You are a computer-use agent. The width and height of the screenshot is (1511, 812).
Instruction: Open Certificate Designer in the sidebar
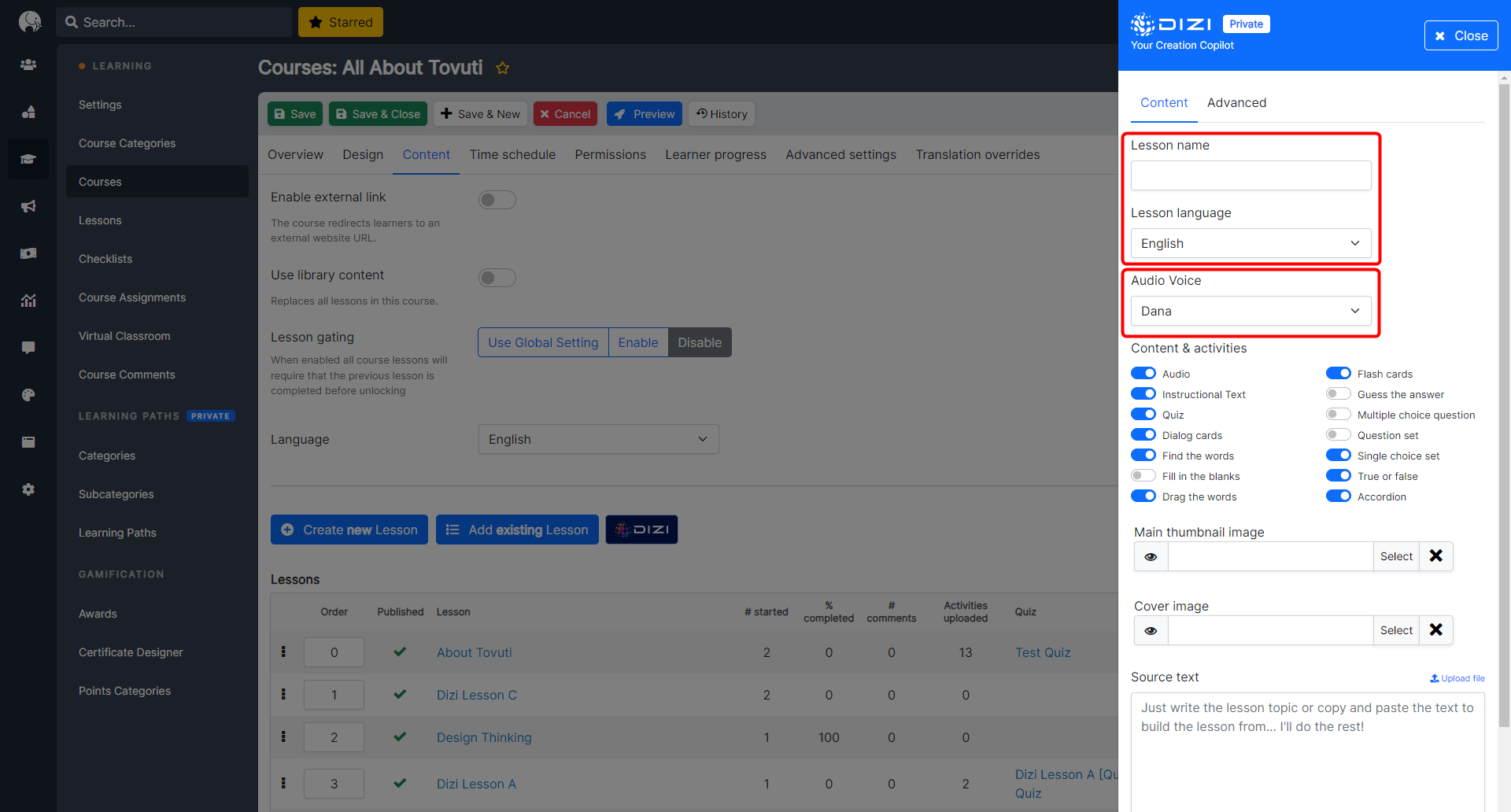pos(131,652)
